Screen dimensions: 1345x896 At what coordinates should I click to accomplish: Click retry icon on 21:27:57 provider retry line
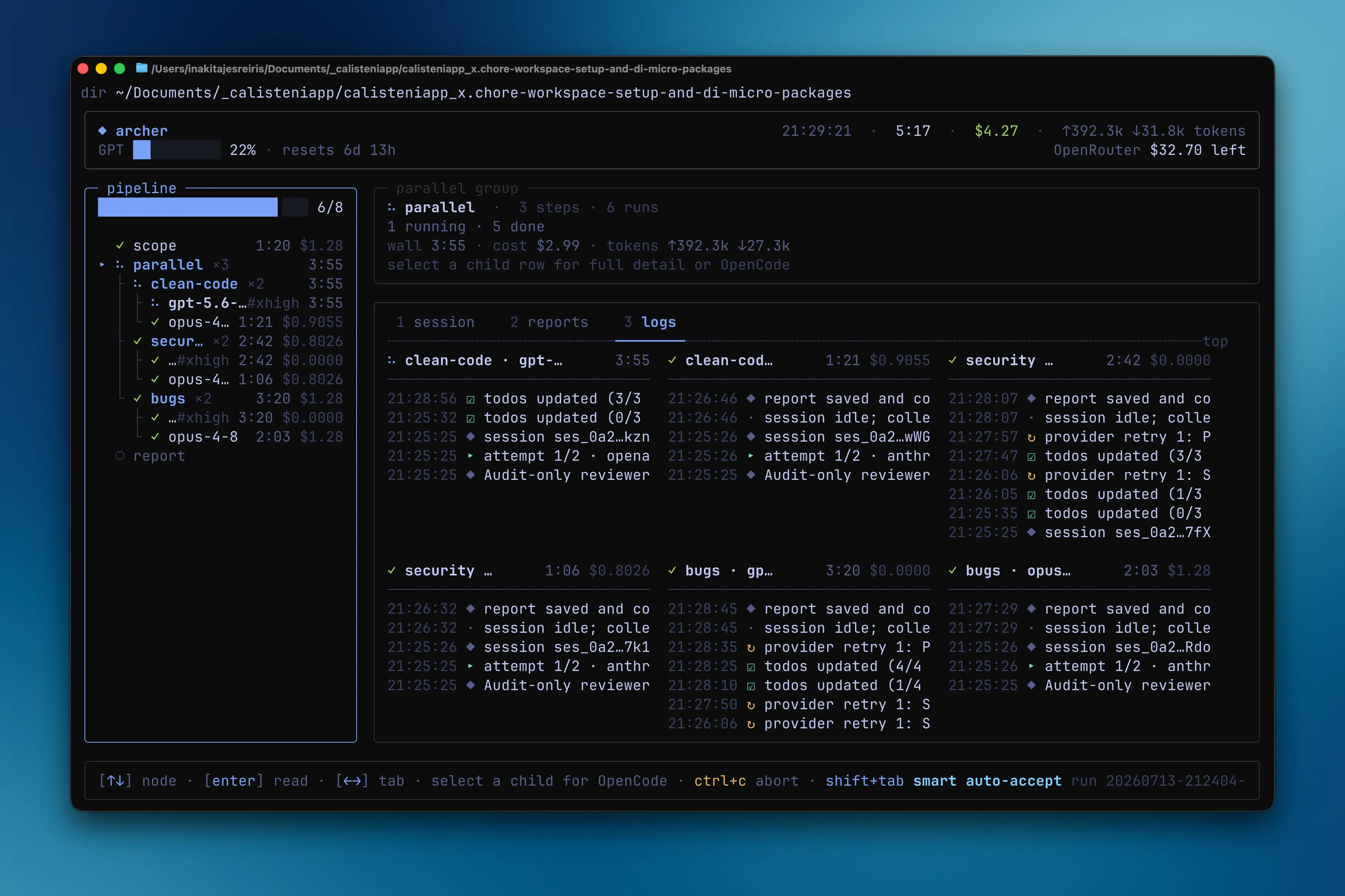(1031, 437)
